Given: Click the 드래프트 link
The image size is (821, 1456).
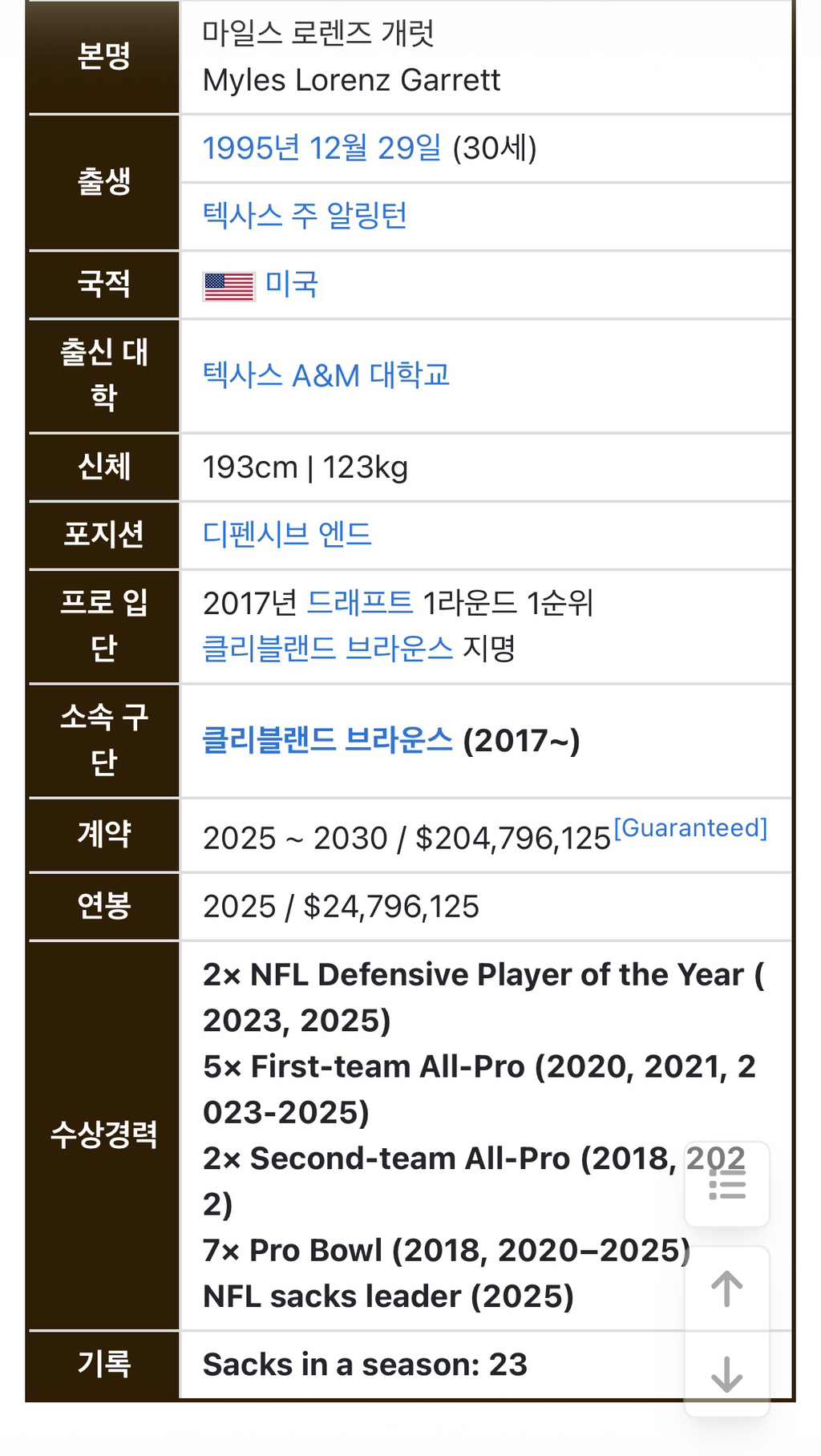Looking at the screenshot, I should (360, 602).
